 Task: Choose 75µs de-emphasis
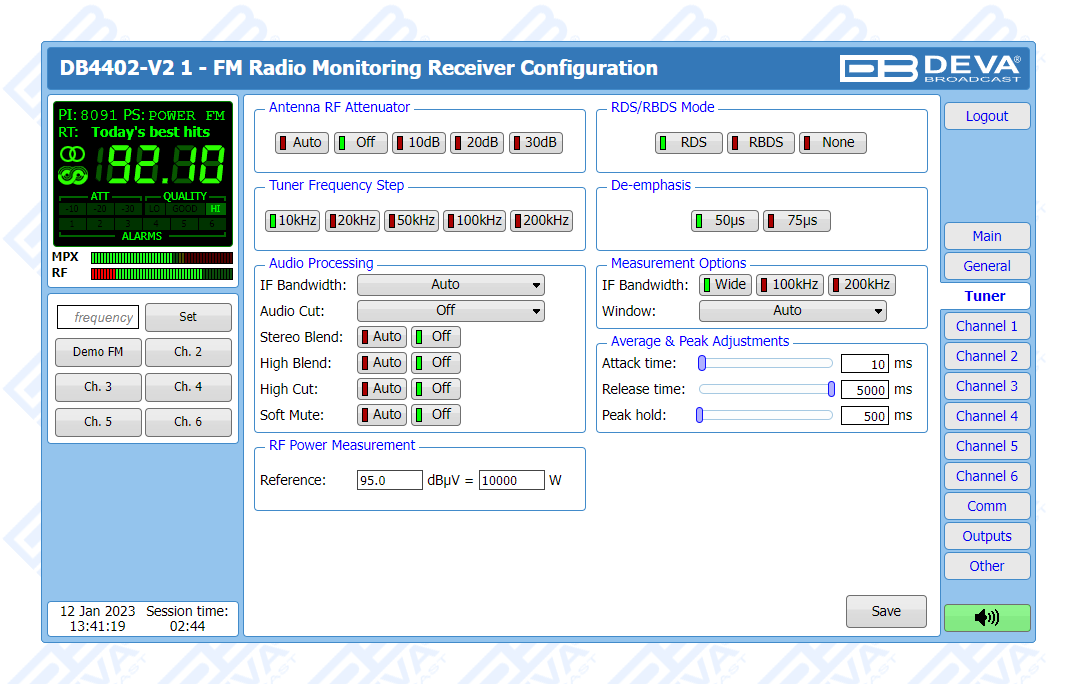click(796, 221)
